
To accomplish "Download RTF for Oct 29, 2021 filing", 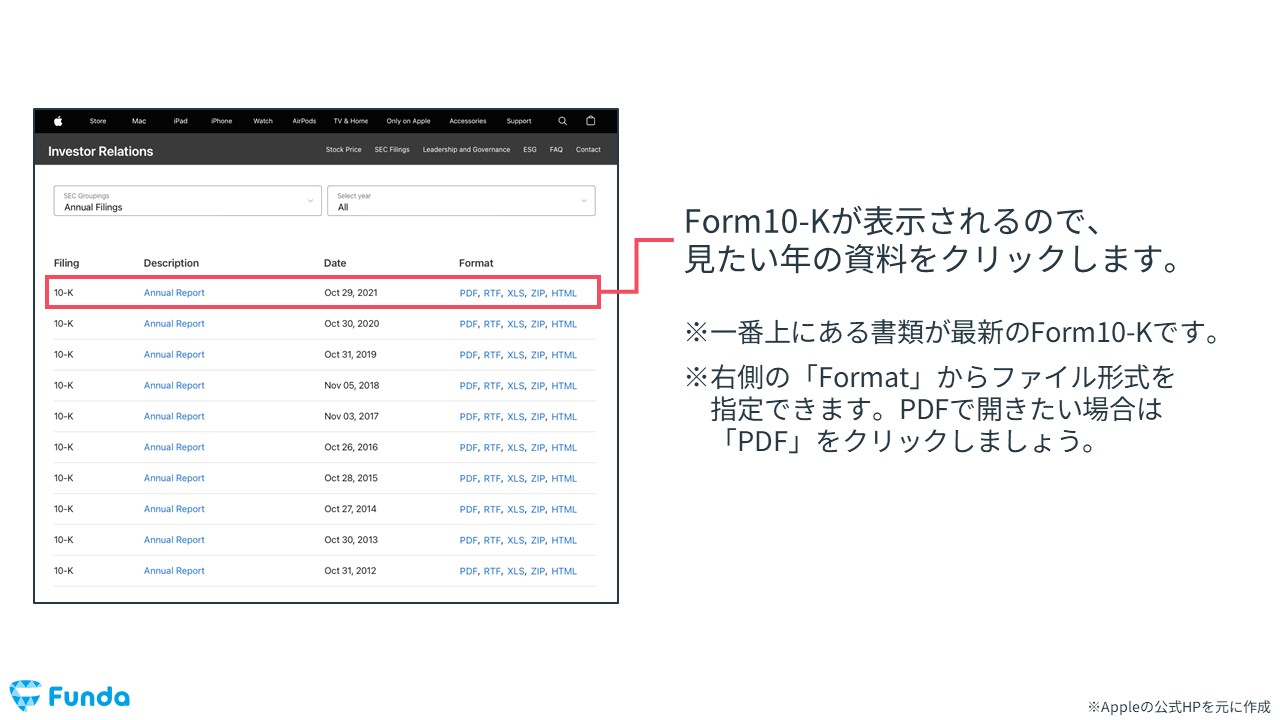I will (492, 293).
